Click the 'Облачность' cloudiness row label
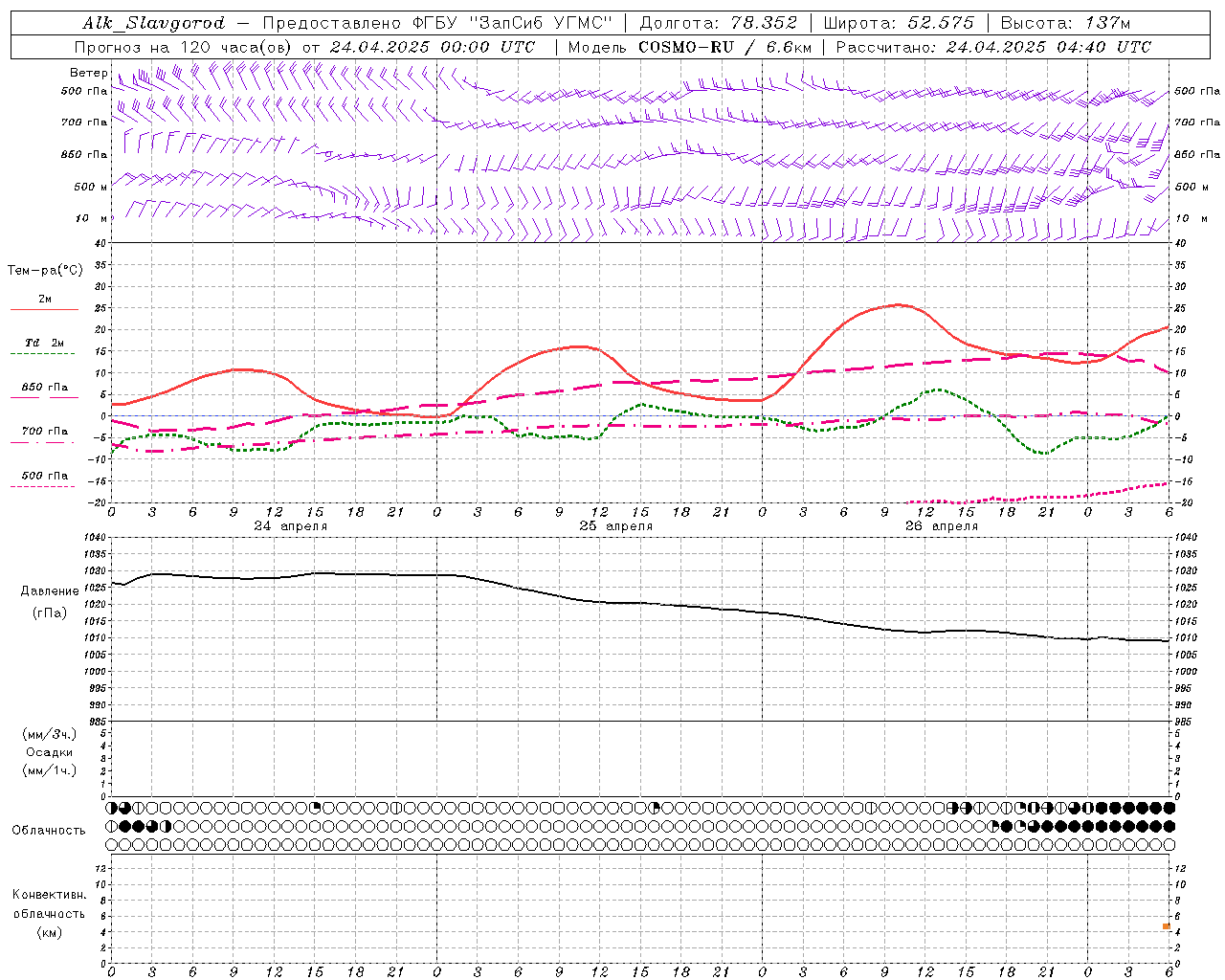Viewport: 1225px width, 980px height. (49, 831)
